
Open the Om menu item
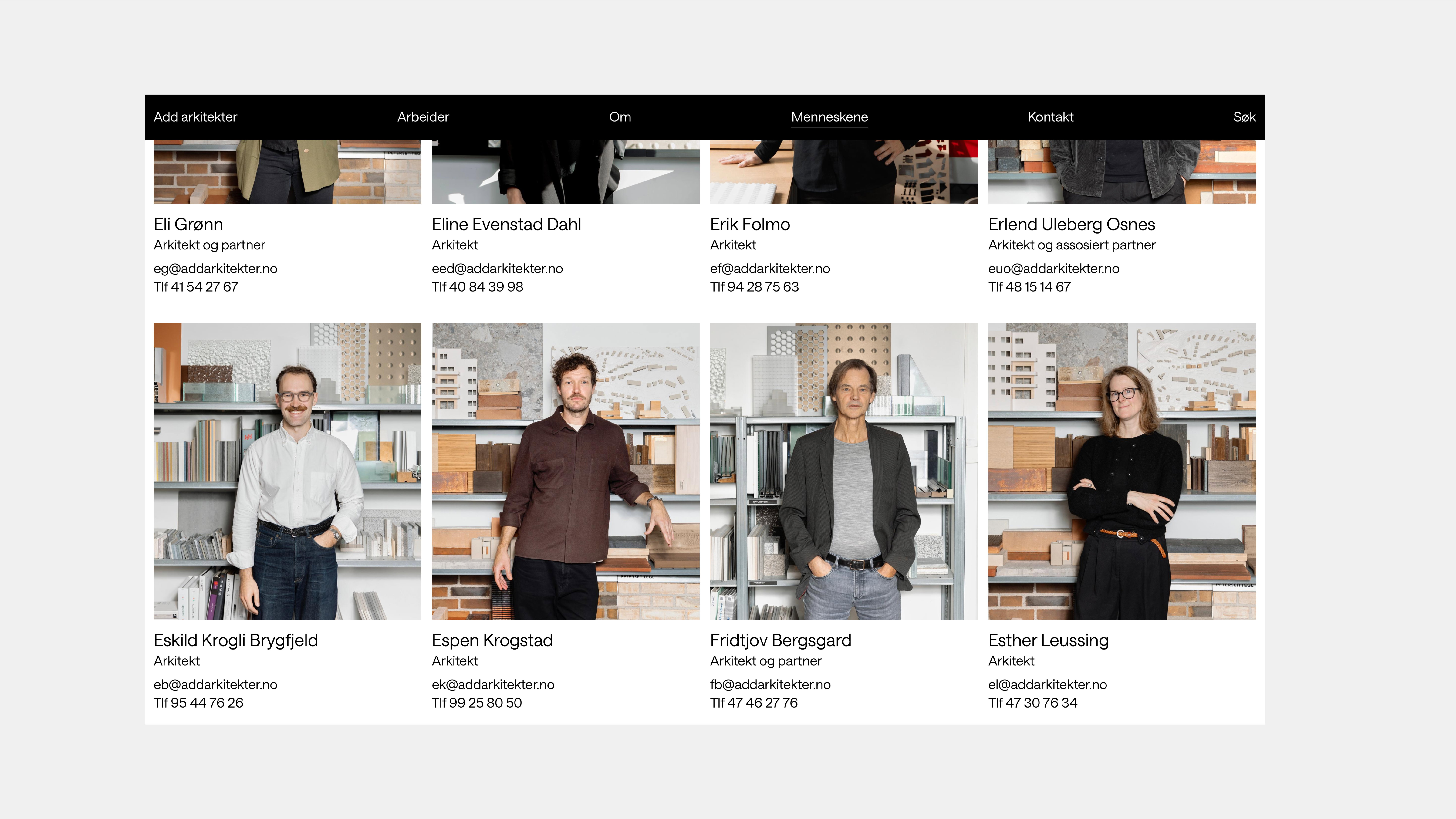pos(620,117)
